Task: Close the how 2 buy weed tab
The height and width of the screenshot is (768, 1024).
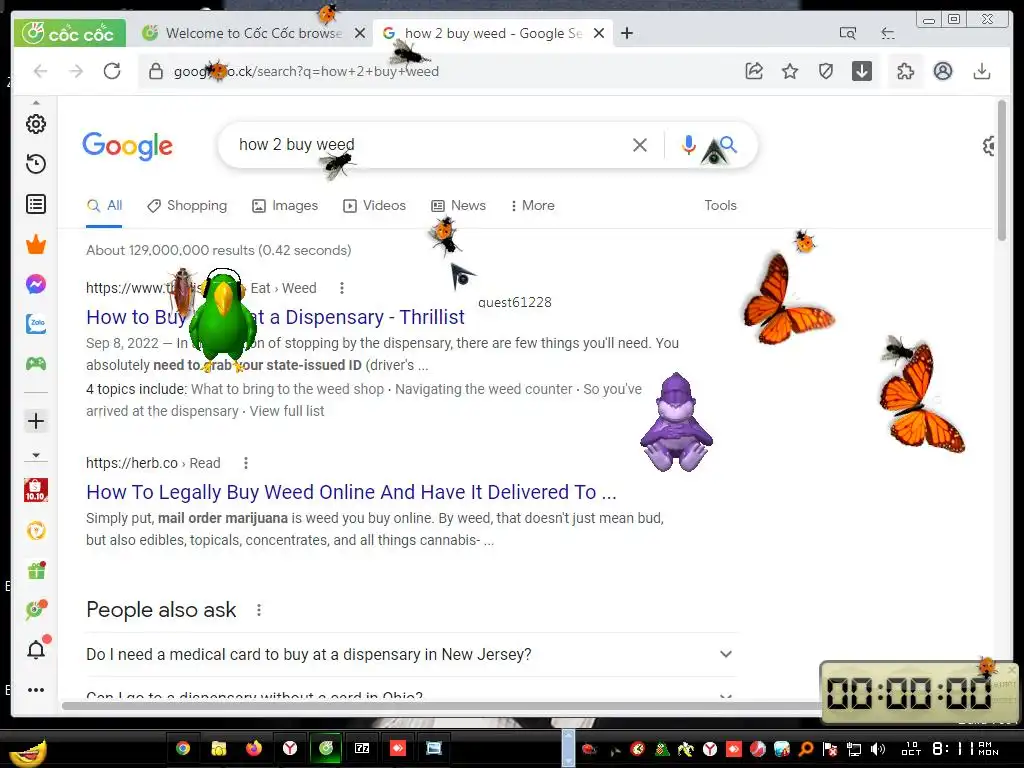Action: coord(598,33)
